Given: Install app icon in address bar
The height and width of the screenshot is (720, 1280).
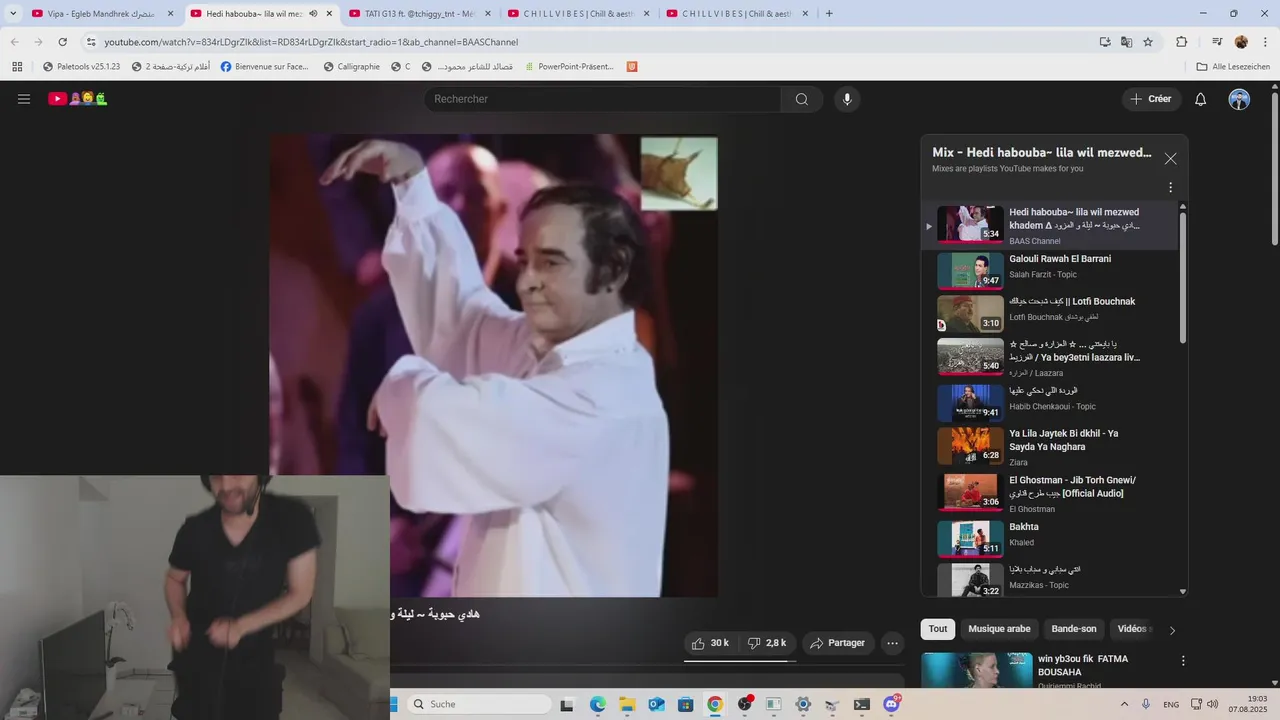Looking at the screenshot, I should point(1104,42).
